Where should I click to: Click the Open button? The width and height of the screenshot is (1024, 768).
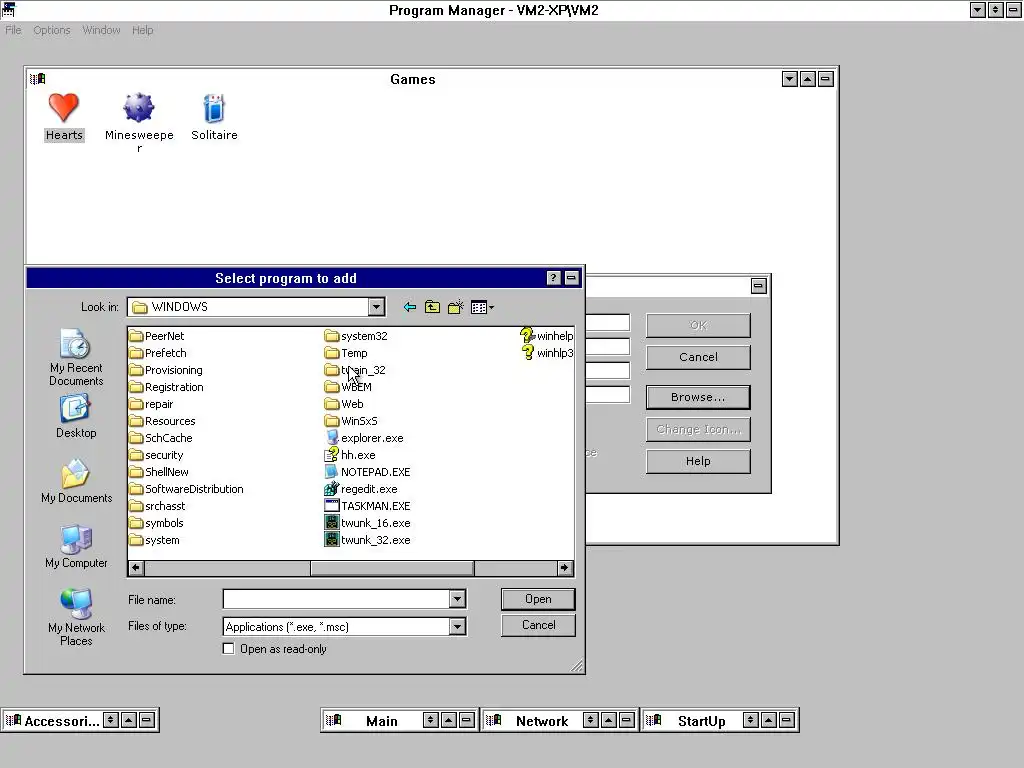(538, 599)
